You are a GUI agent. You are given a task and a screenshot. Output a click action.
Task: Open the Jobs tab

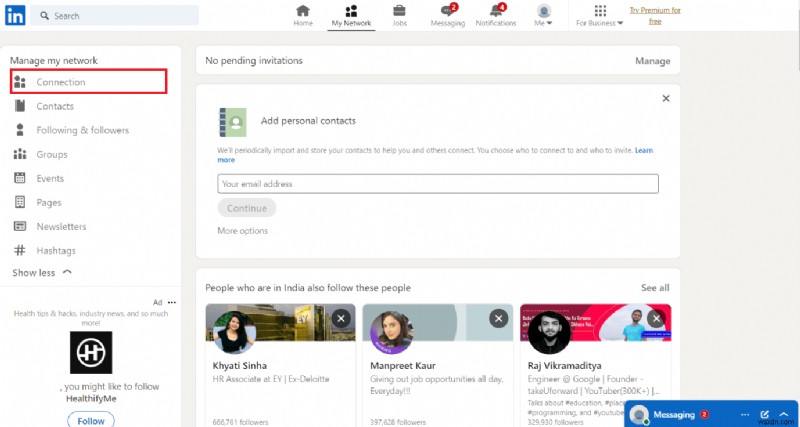[399, 16]
